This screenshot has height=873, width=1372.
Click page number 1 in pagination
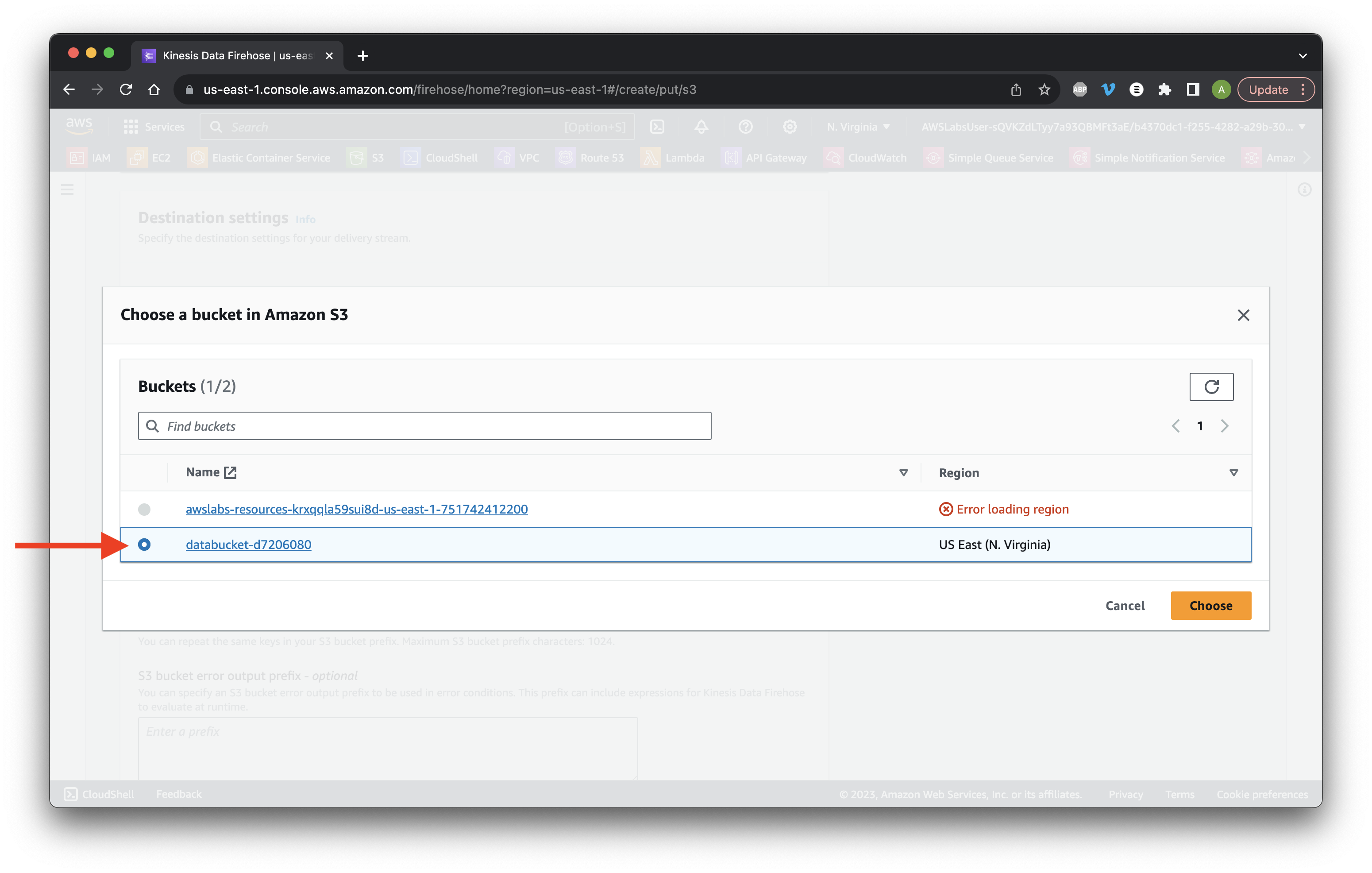pos(1200,426)
